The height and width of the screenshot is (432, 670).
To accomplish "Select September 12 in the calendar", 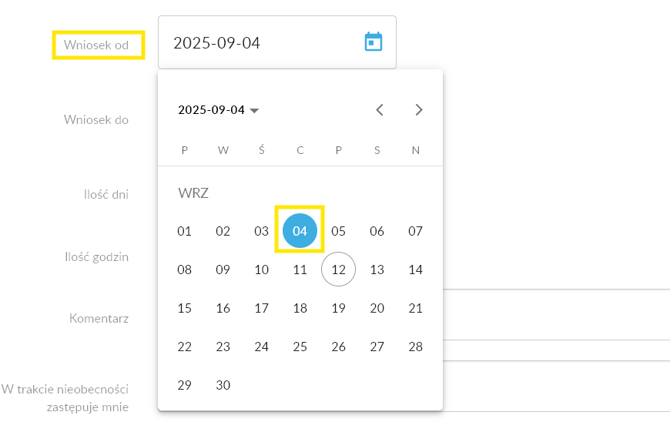I will [338, 270].
